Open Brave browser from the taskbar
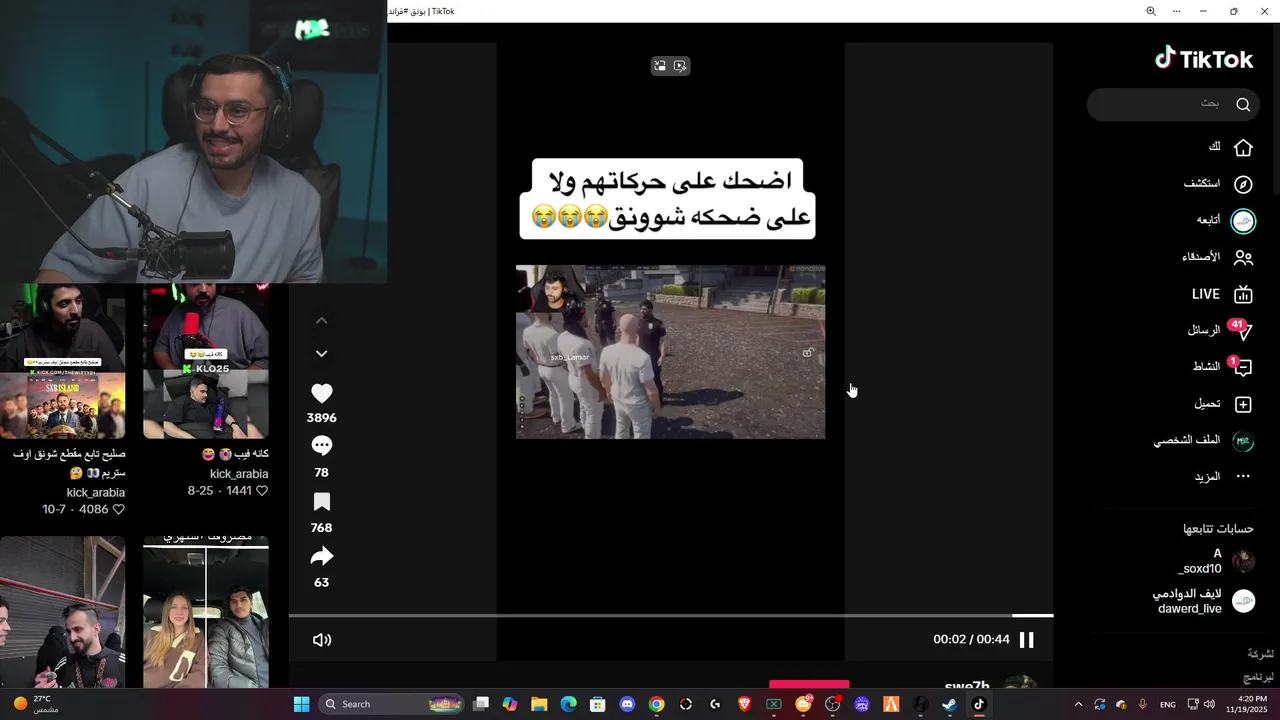This screenshot has width=1280, height=720. pyautogui.click(x=744, y=704)
